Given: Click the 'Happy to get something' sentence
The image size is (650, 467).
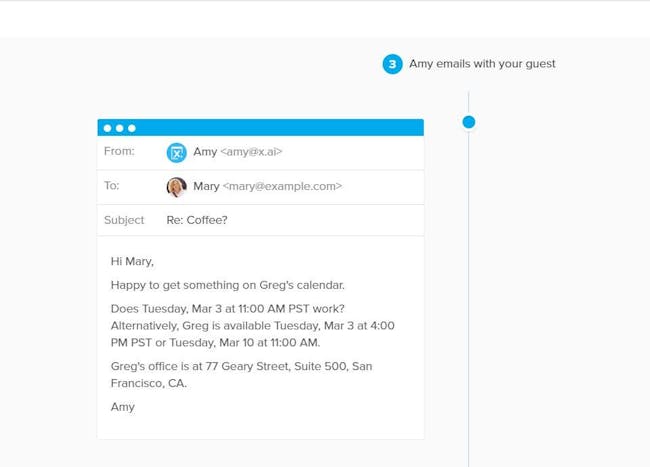Looking at the screenshot, I should [228, 285].
